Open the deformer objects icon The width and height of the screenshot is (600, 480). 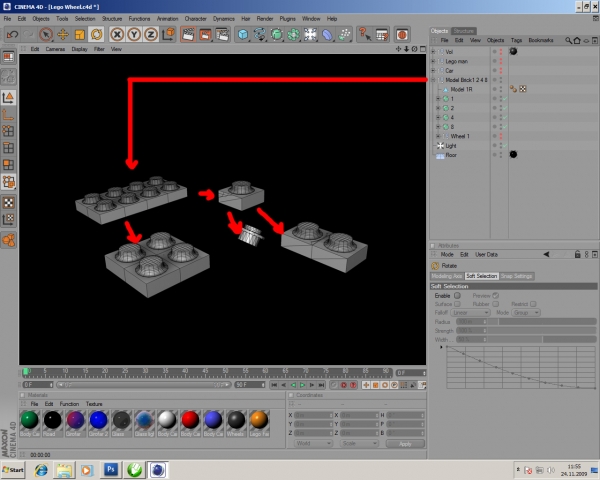[x=327, y=34]
